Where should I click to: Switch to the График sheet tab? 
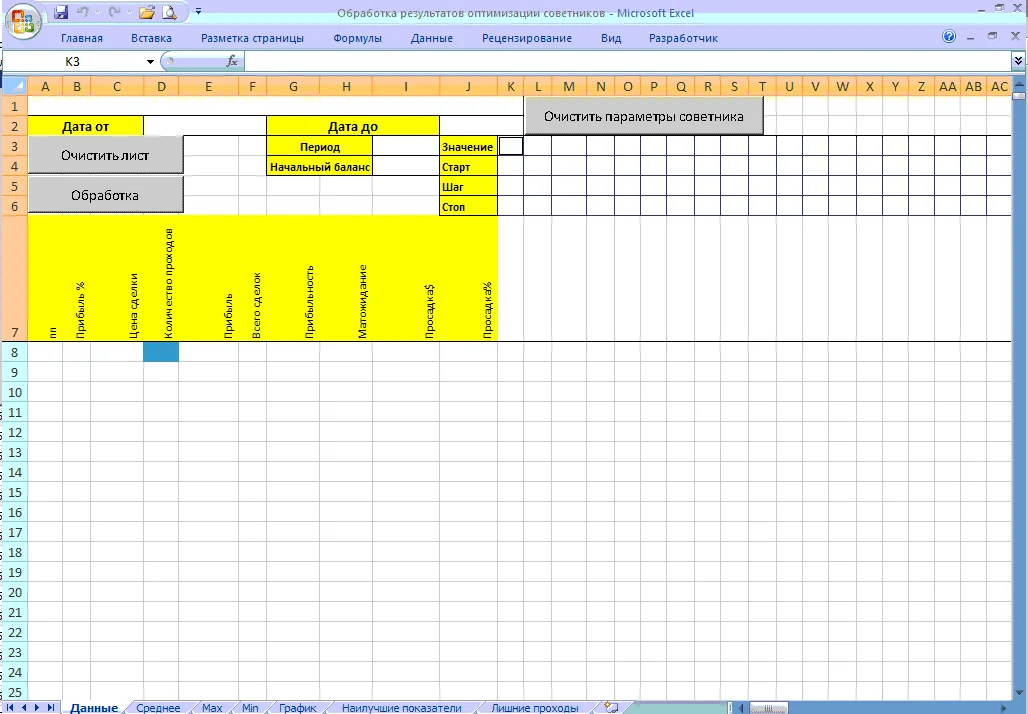[297, 707]
